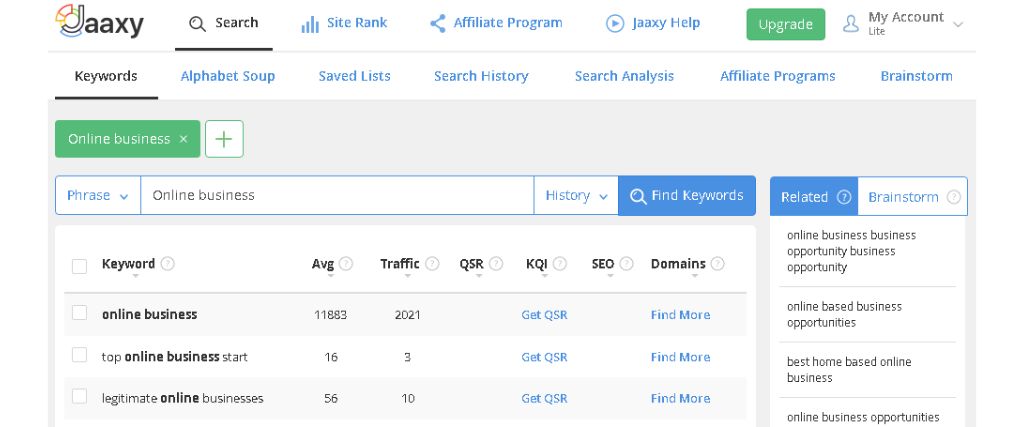
Task: Click the Search magnifier icon in top nav
Action: [197, 24]
